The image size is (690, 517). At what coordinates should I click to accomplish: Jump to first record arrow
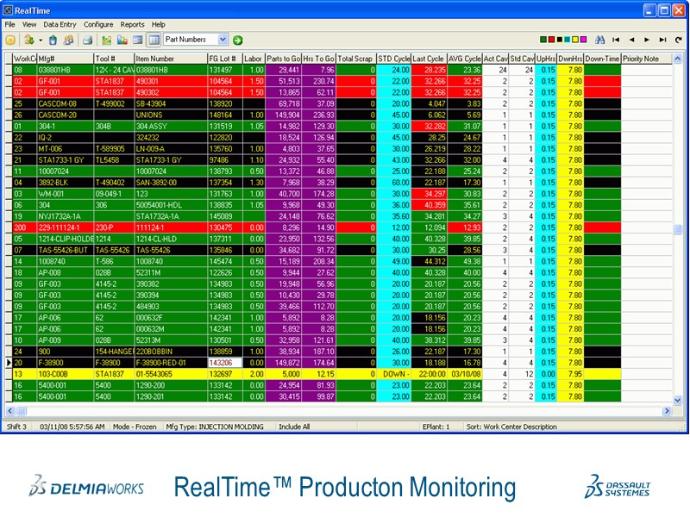pyautogui.click(x=616, y=40)
